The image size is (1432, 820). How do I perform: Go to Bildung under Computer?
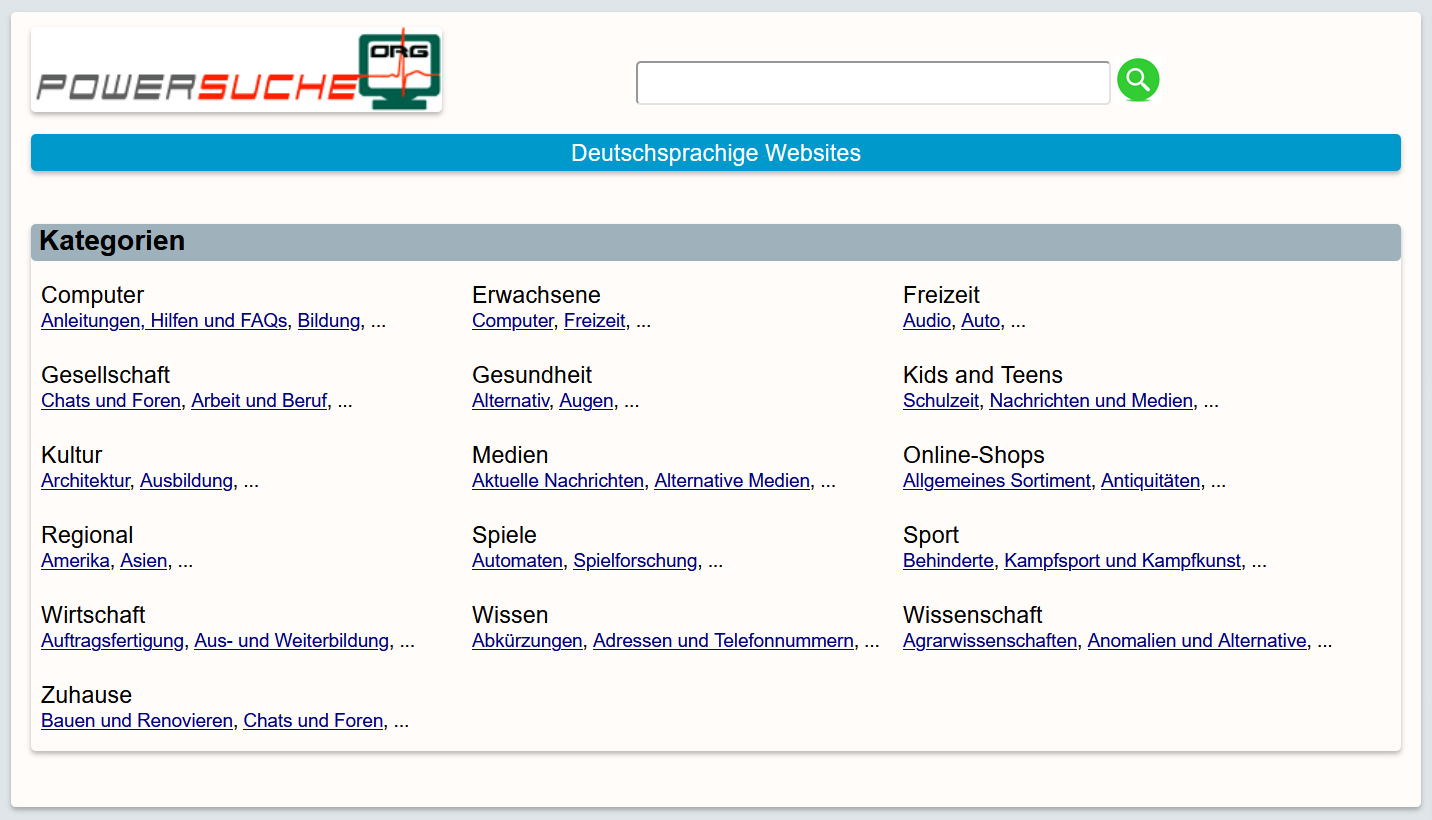pos(328,321)
